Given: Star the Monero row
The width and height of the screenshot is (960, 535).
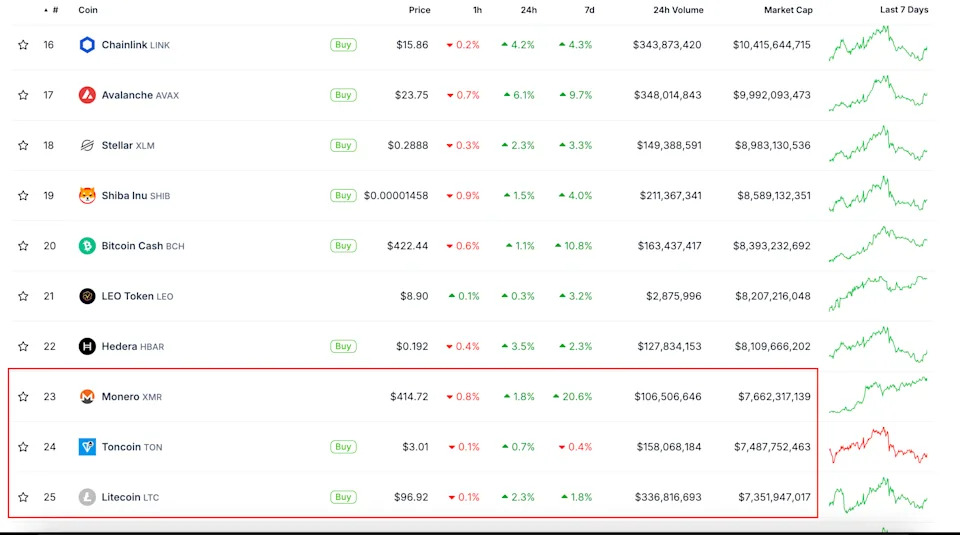Looking at the screenshot, I should pyautogui.click(x=23, y=396).
